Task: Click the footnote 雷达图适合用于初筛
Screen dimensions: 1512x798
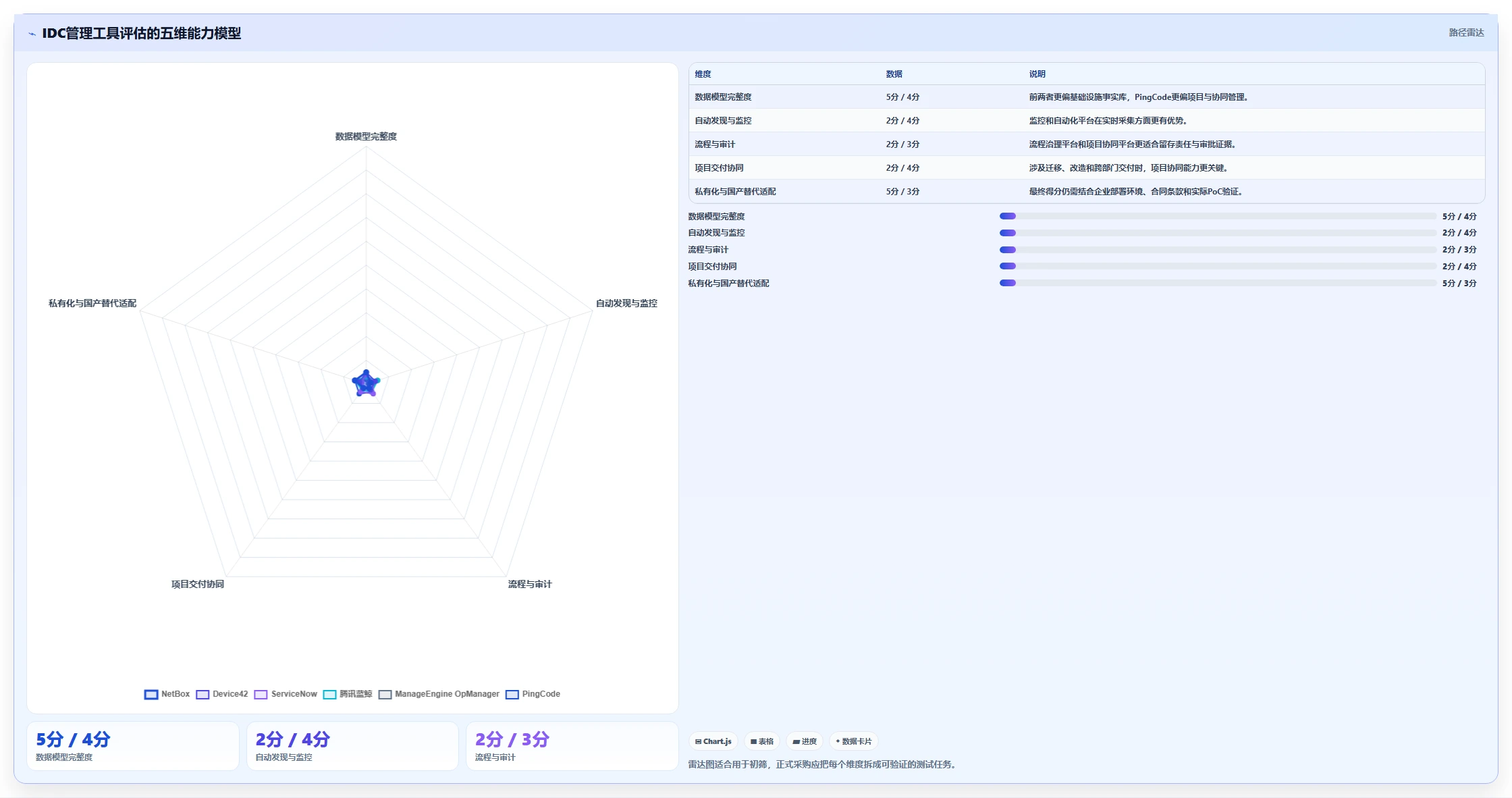Action: tap(822, 764)
